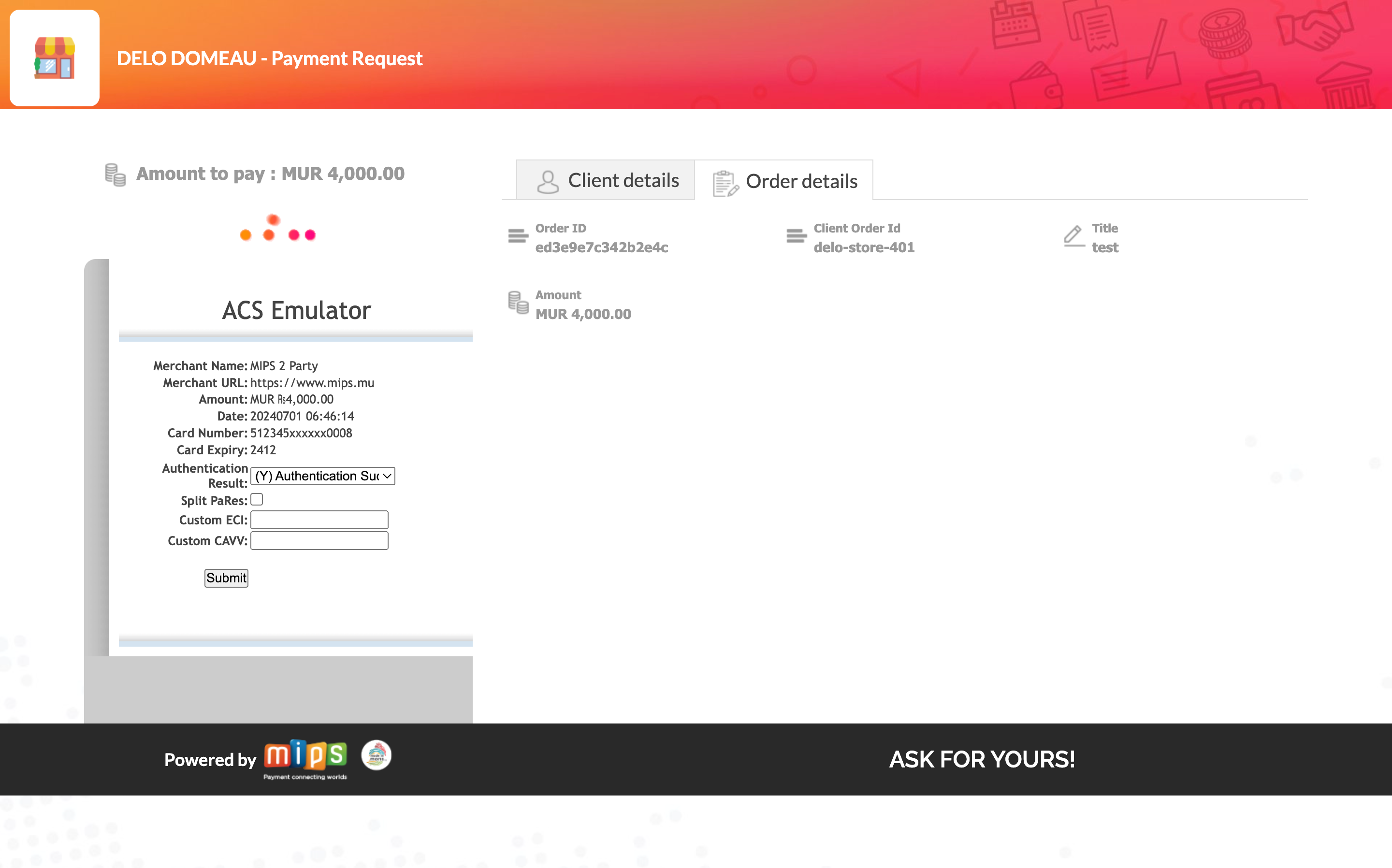Click the ASK FOR YOURS! link
The width and height of the screenshot is (1392, 868).
pyautogui.click(x=982, y=760)
